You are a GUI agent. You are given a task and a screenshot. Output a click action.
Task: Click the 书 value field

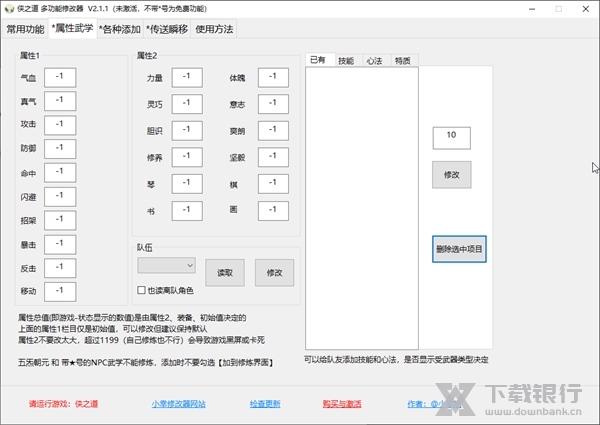[187, 211]
